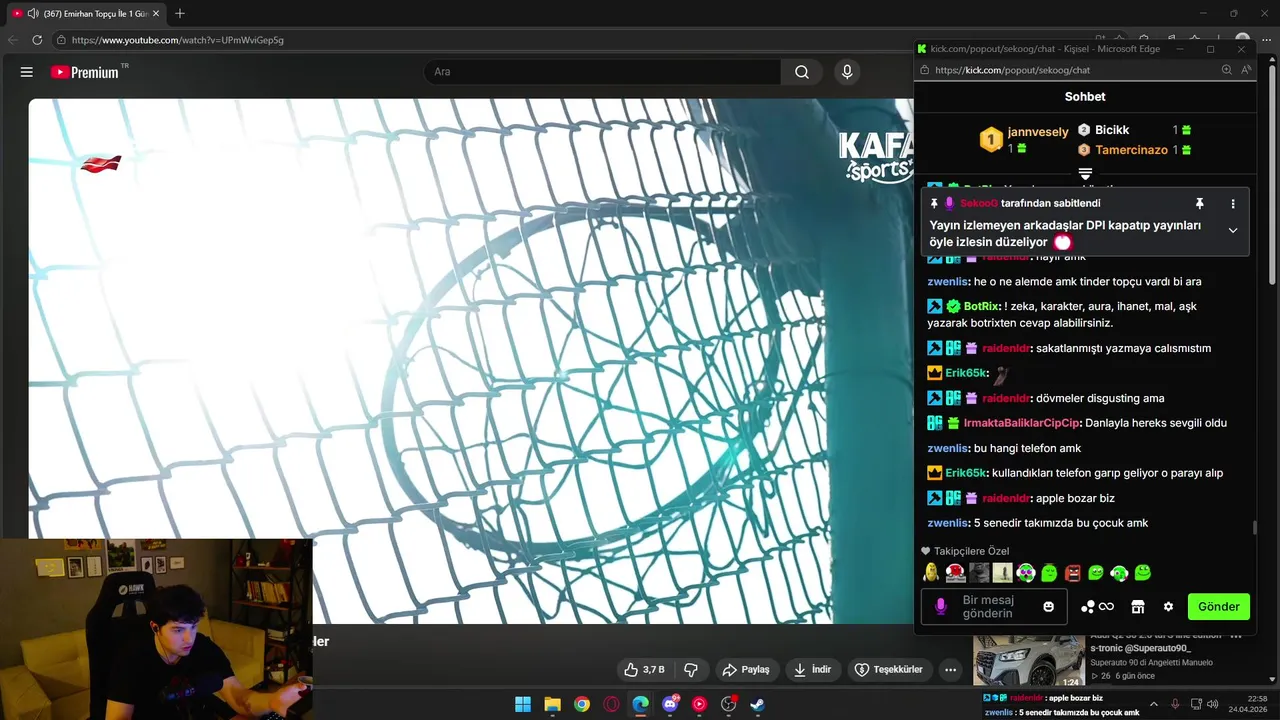Screen dimensions: 1280x720
Task: Open more actions ellipsis under the video
Action: [x=951, y=669]
